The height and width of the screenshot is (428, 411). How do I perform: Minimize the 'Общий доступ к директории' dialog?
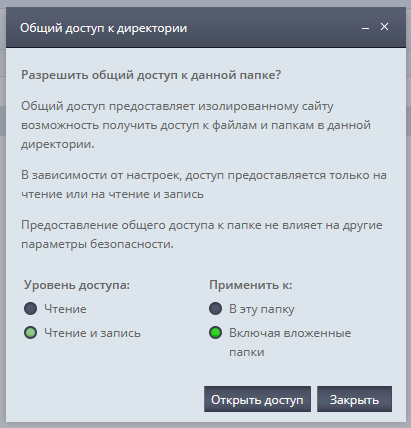(365, 28)
